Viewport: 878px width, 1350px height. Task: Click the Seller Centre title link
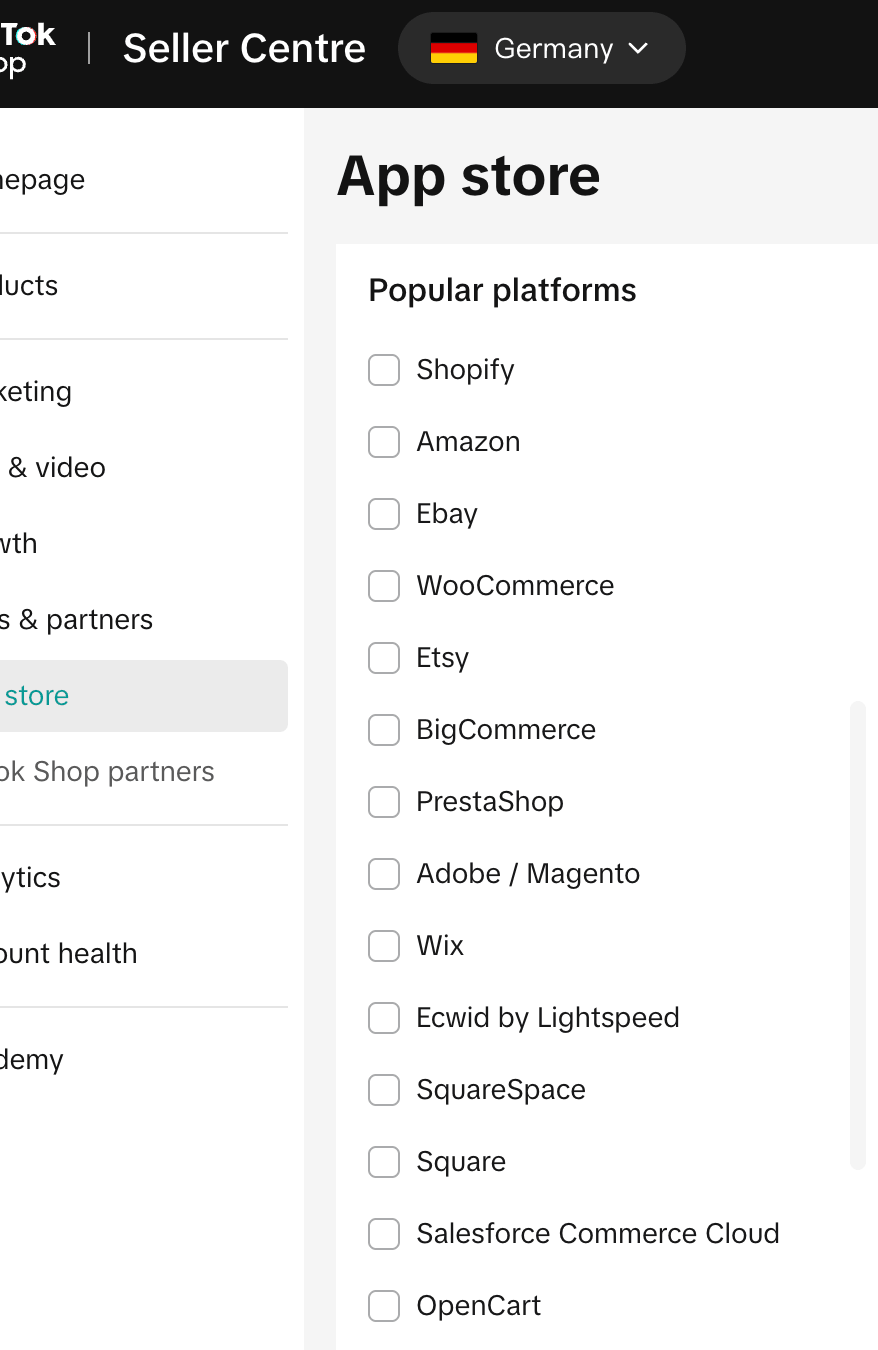coord(244,48)
